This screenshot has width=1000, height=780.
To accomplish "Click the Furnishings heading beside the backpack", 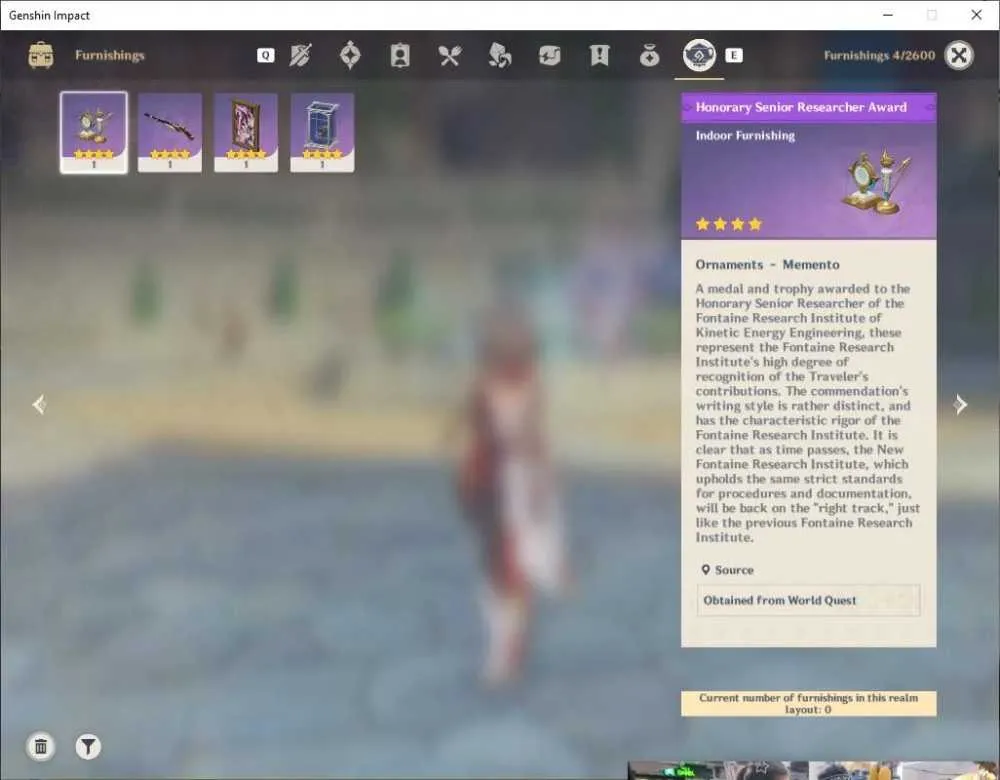I will (x=110, y=55).
